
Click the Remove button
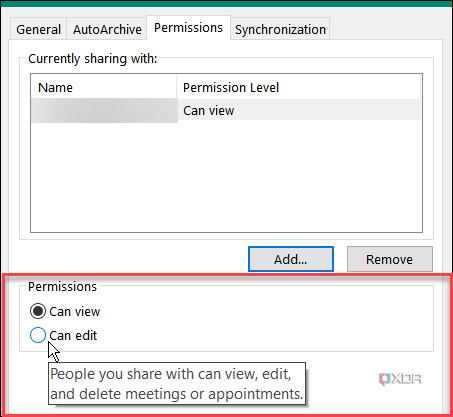(x=390, y=259)
